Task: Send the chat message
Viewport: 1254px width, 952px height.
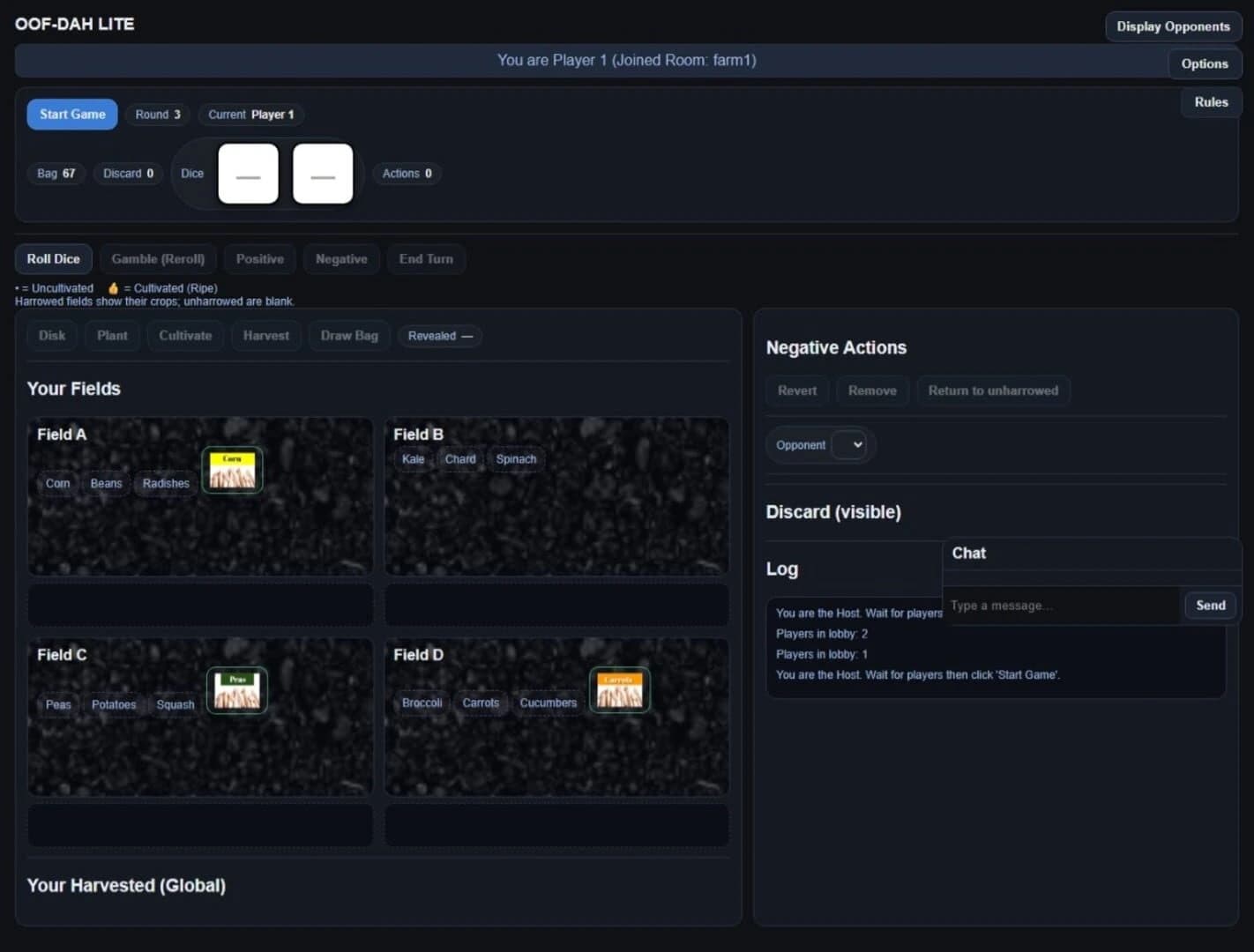Action: [1210, 606]
